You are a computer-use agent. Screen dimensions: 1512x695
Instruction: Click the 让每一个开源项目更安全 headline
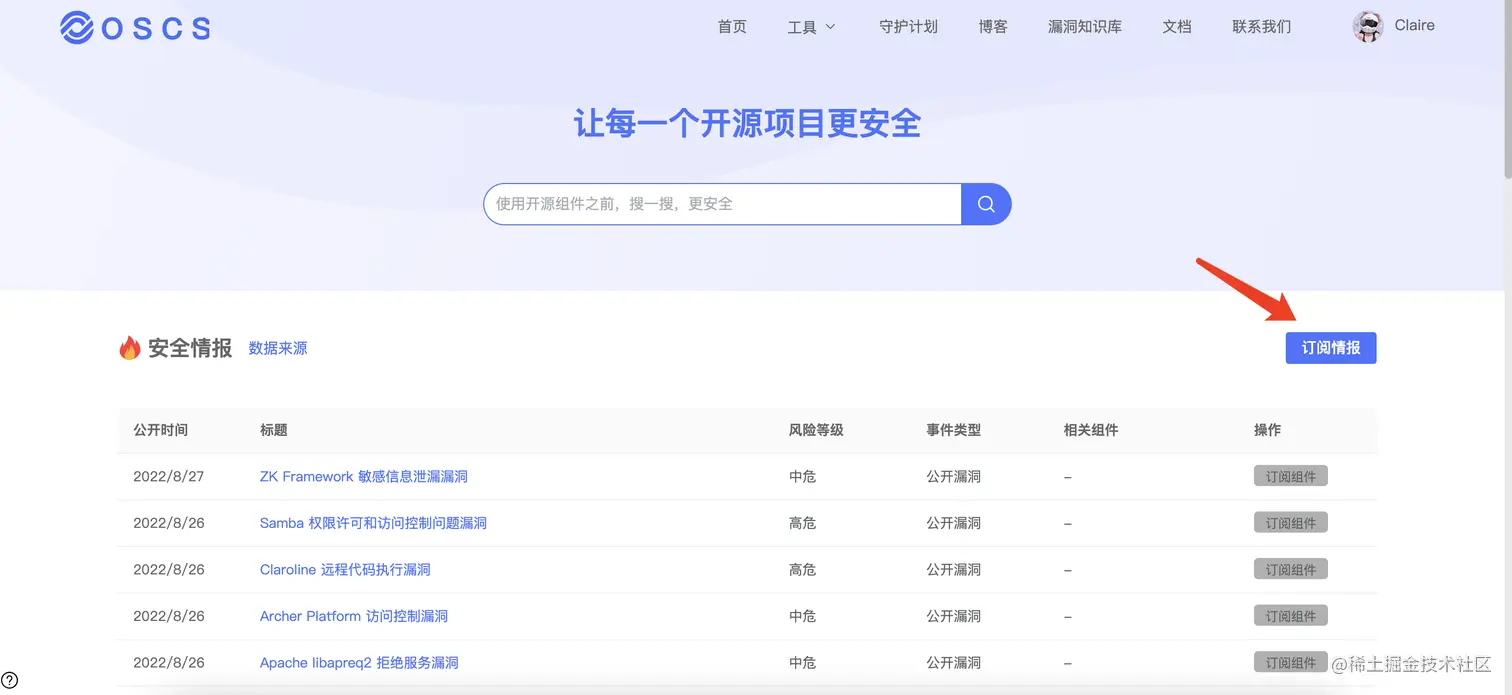click(x=747, y=124)
